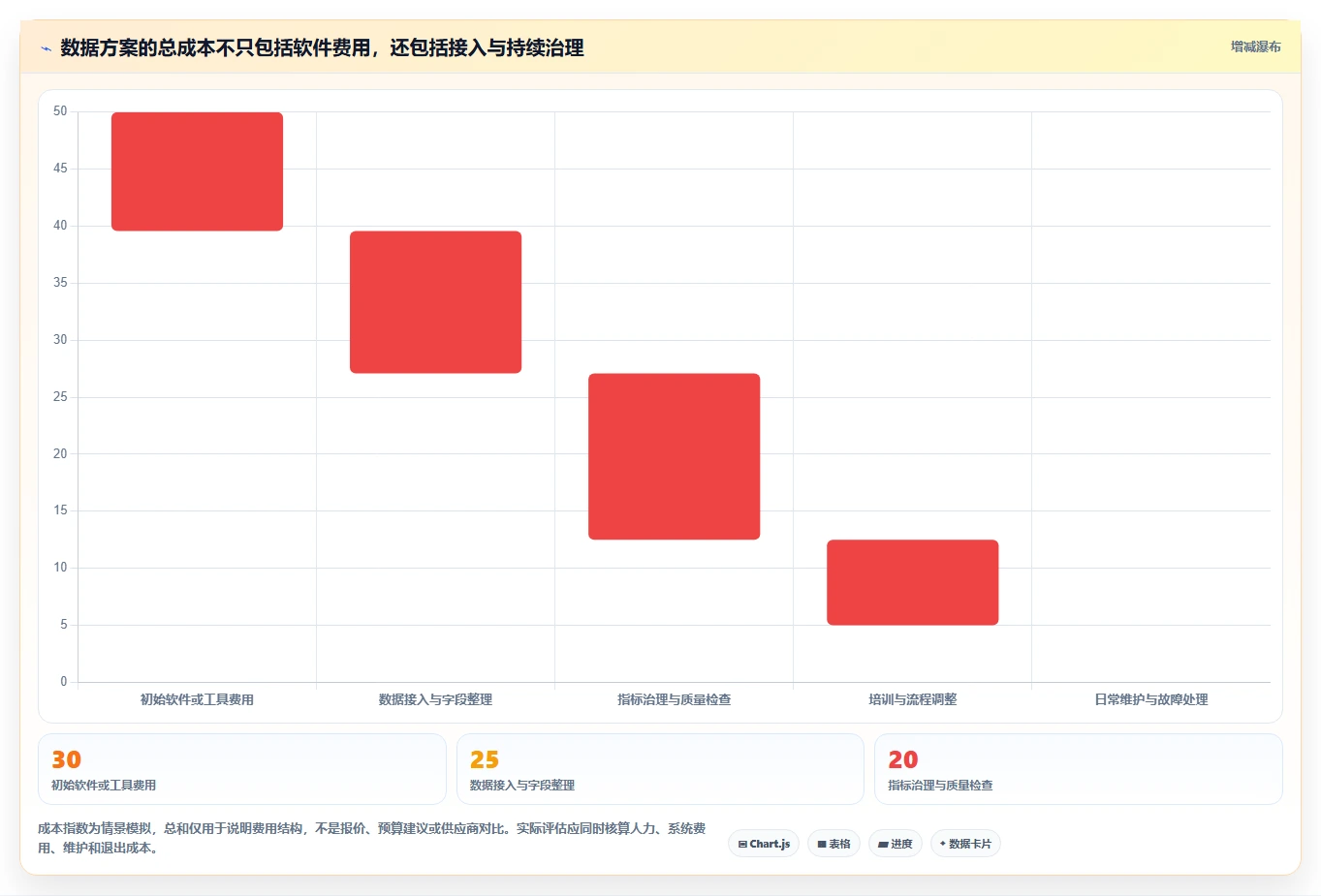
Task: Click the 进度 tag chip
Action: [896, 844]
